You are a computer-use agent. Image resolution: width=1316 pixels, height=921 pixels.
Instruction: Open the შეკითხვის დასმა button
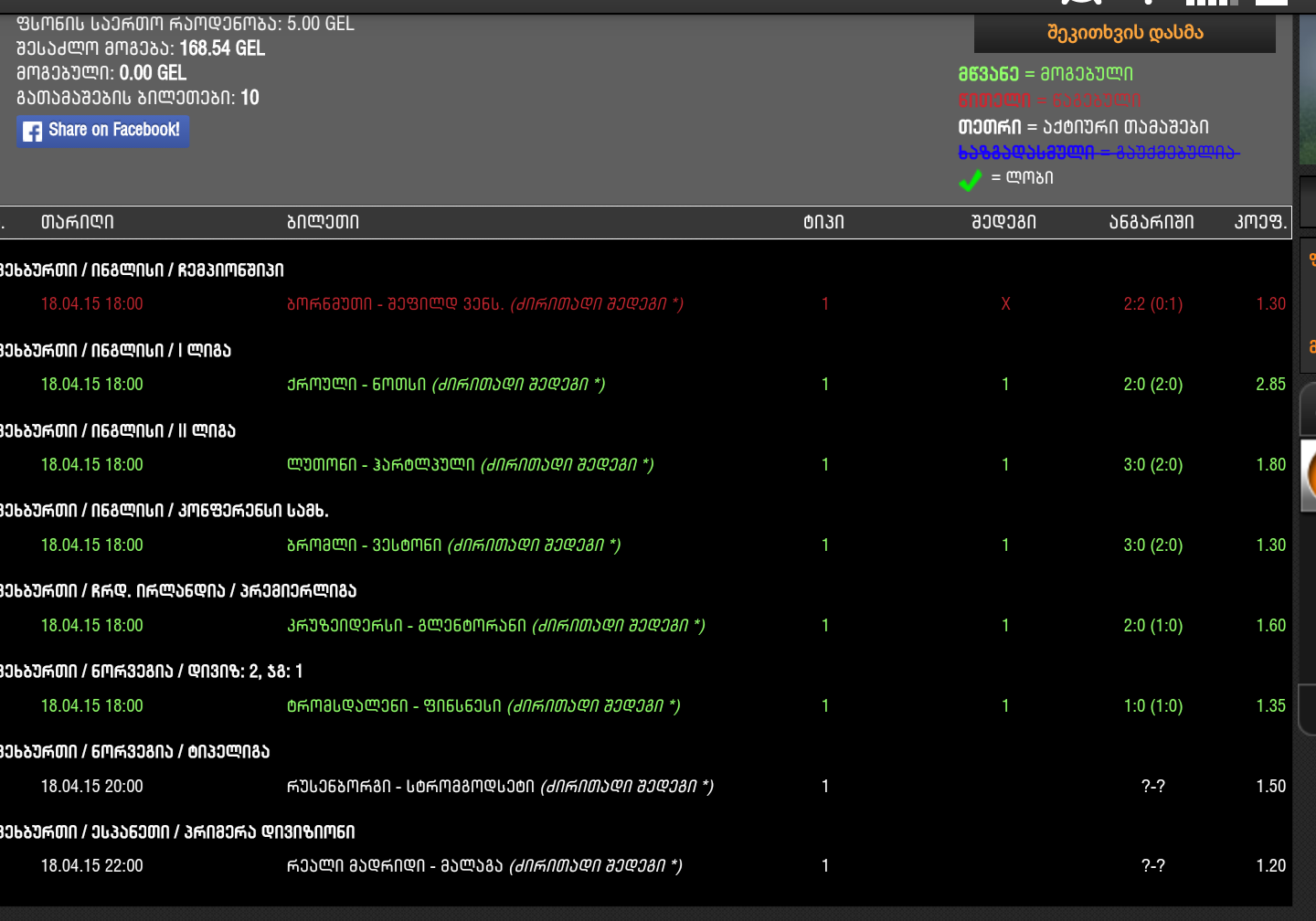[x=1125, y=33]
